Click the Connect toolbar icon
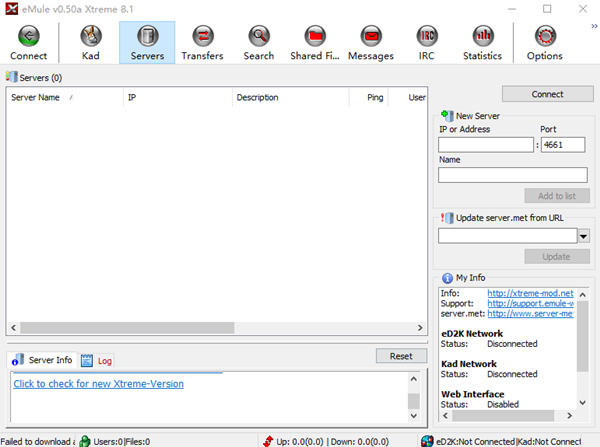 coord(28,42)
